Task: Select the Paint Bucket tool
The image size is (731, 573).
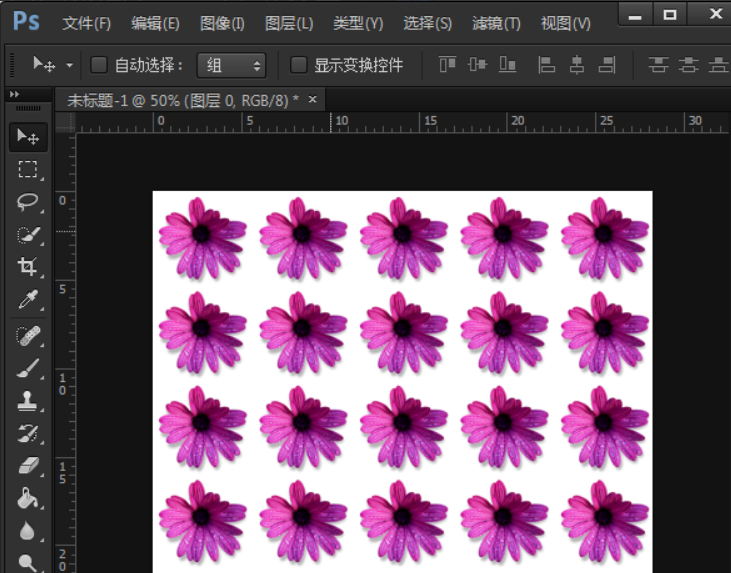Action: click(x=28, y=498)
